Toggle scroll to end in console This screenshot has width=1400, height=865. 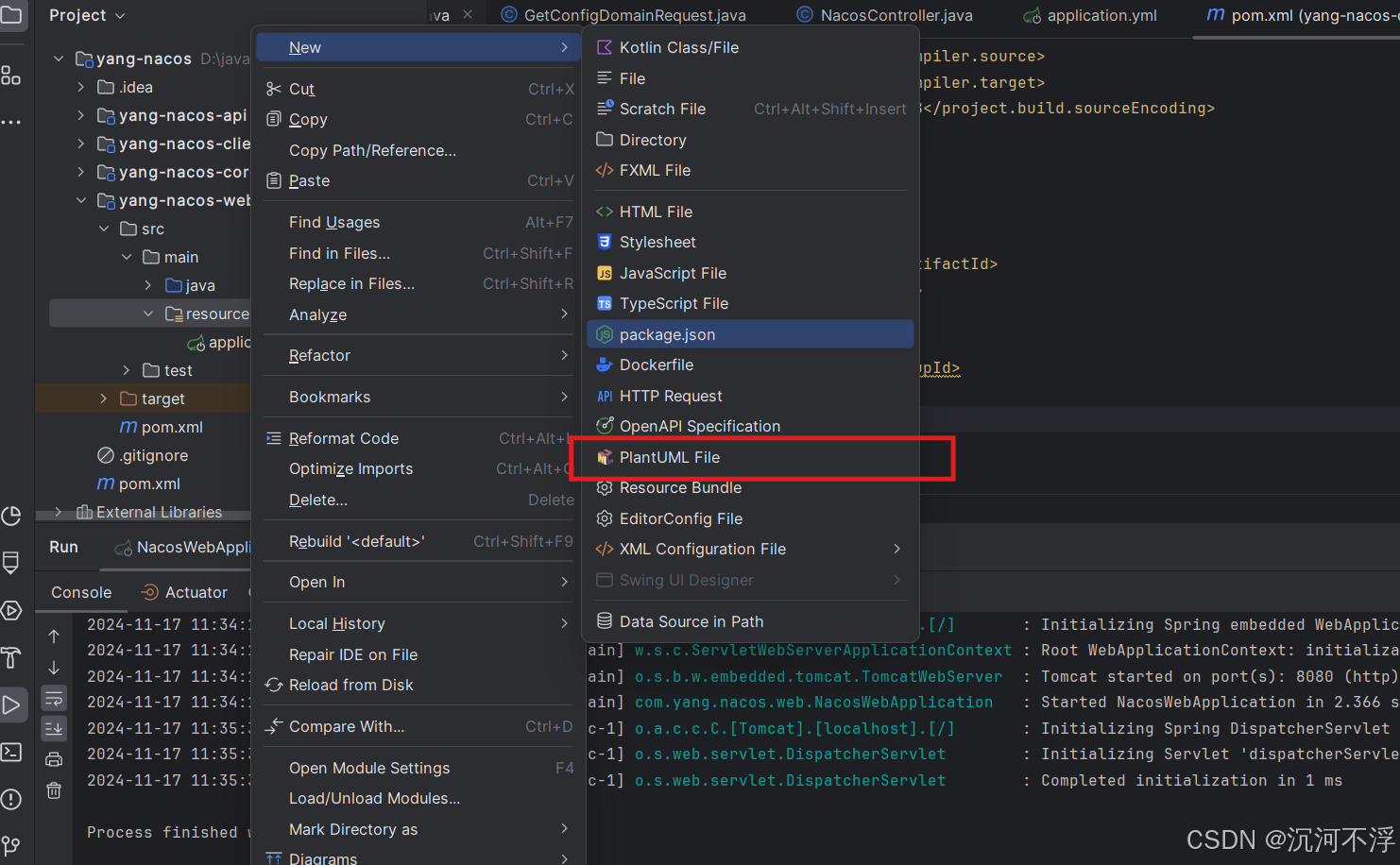click(54, 728)
